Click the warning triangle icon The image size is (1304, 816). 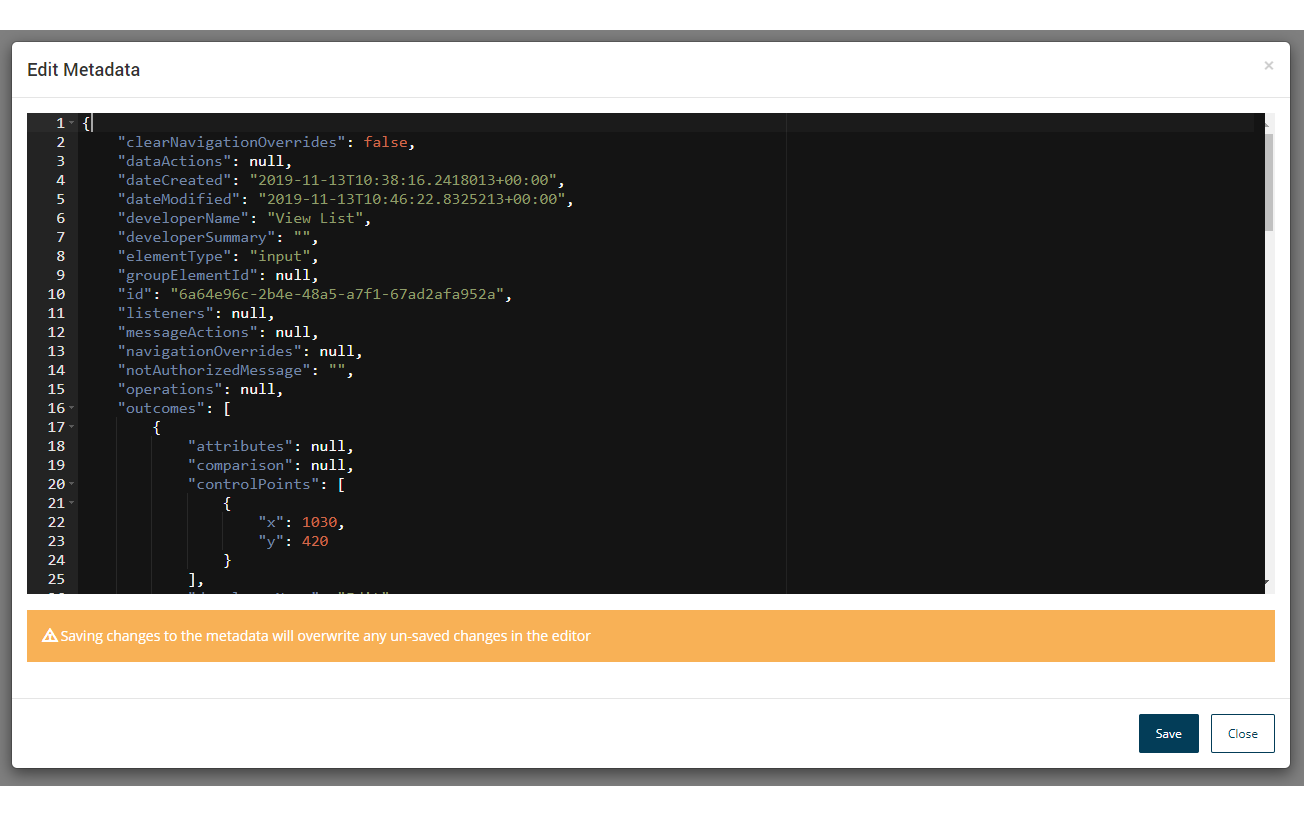(x=50, y=636)
